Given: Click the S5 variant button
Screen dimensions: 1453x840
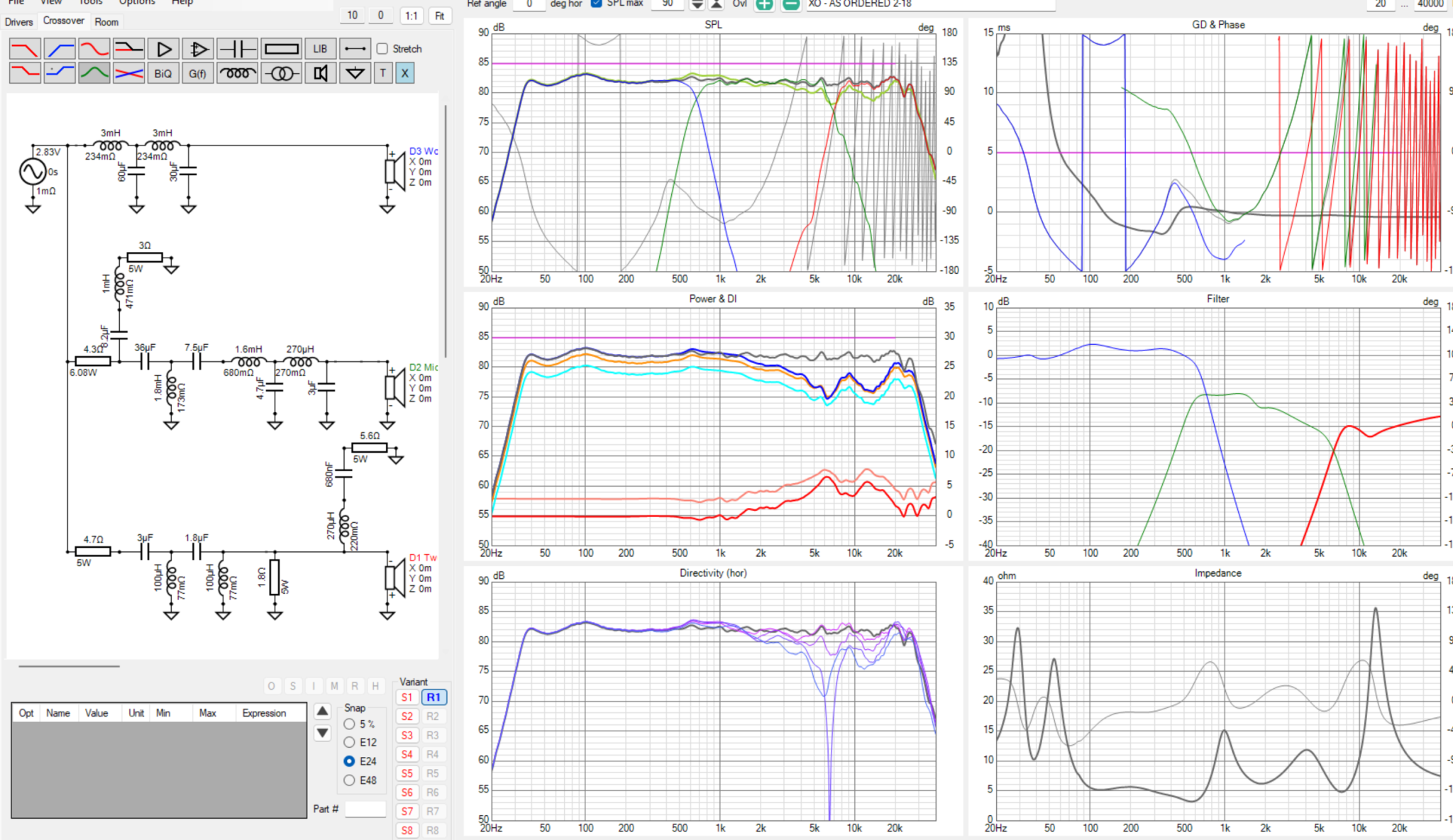Looking at the screenshot, I should click(x=407, y=773).
